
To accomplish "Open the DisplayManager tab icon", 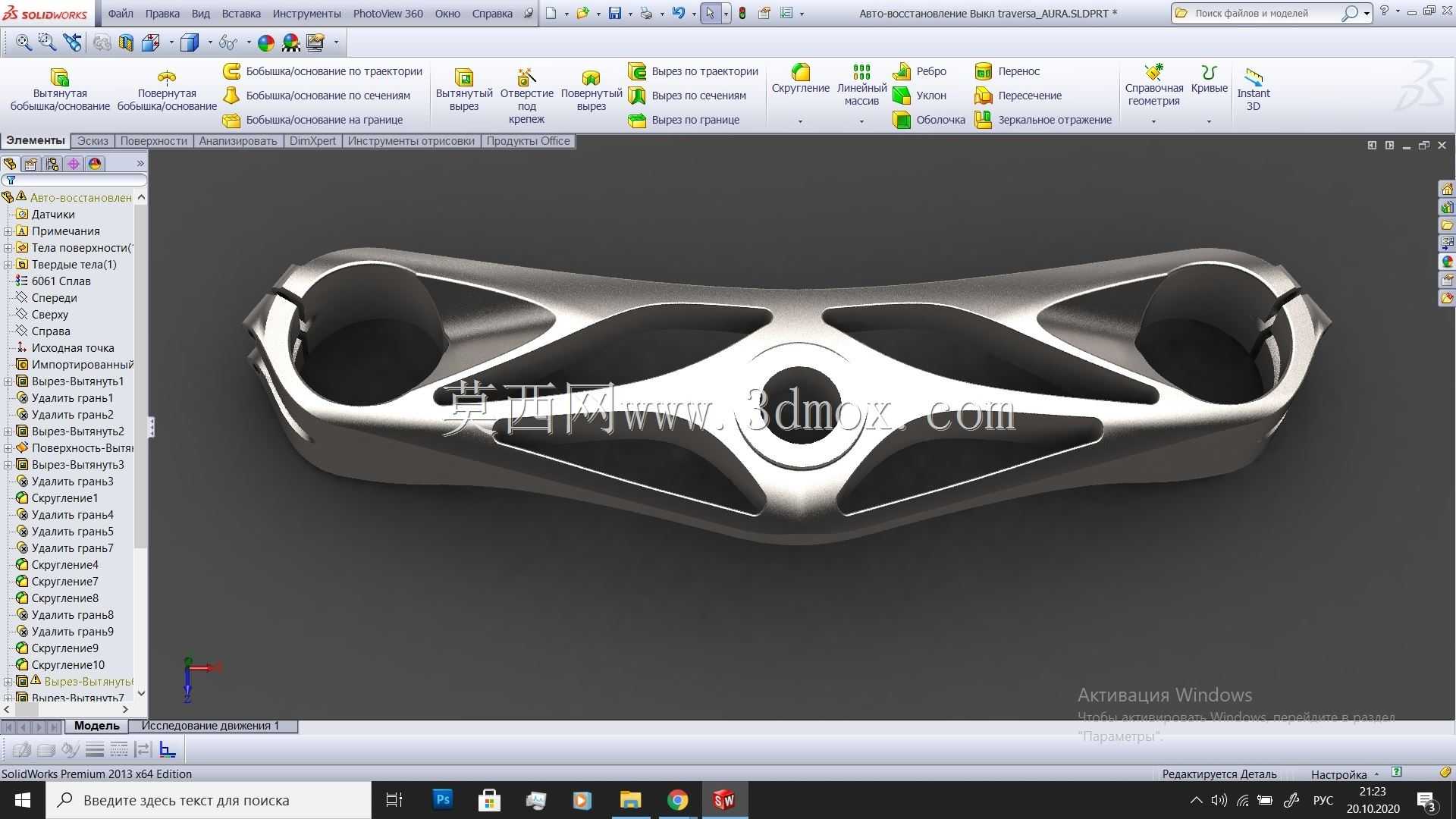I will pos(95,164).
